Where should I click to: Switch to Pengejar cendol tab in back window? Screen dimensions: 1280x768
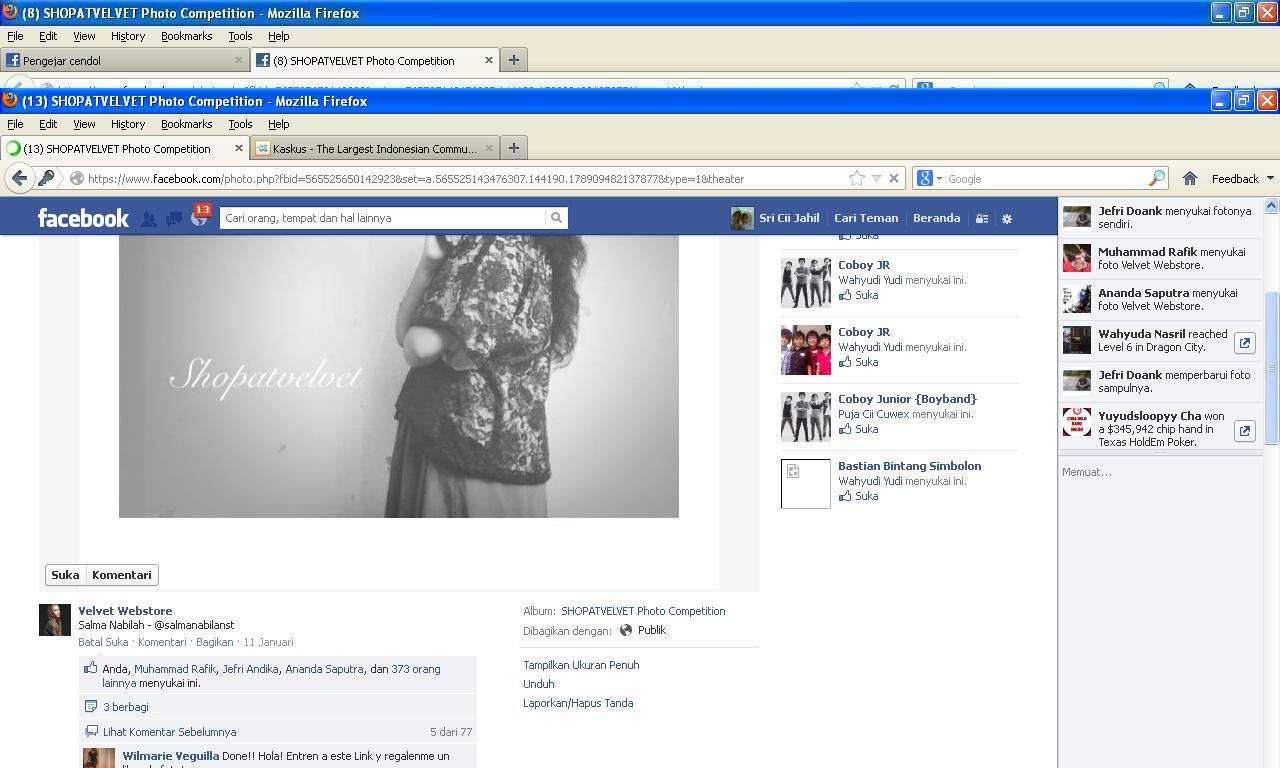125,60
